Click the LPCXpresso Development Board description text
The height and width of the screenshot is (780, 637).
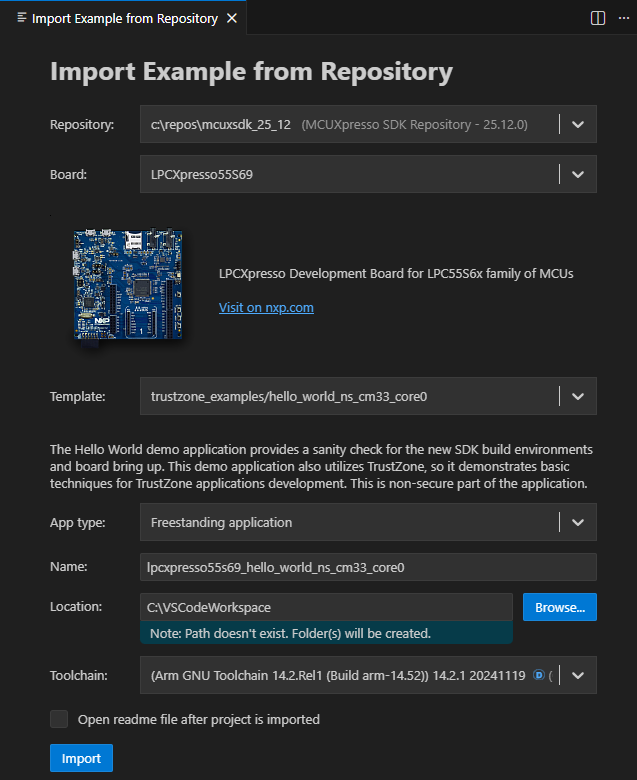(x=396, y=274)
